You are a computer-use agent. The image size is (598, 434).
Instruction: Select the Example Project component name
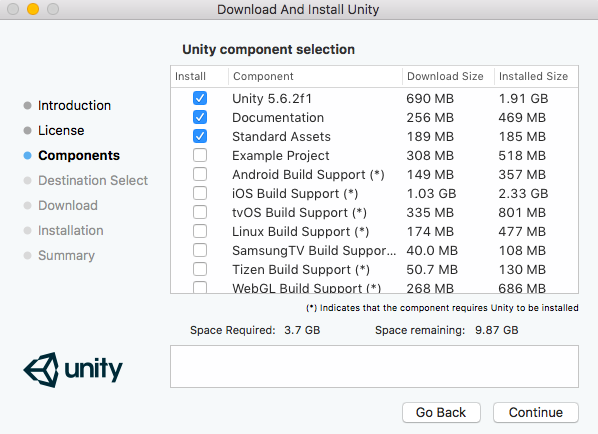281,156
